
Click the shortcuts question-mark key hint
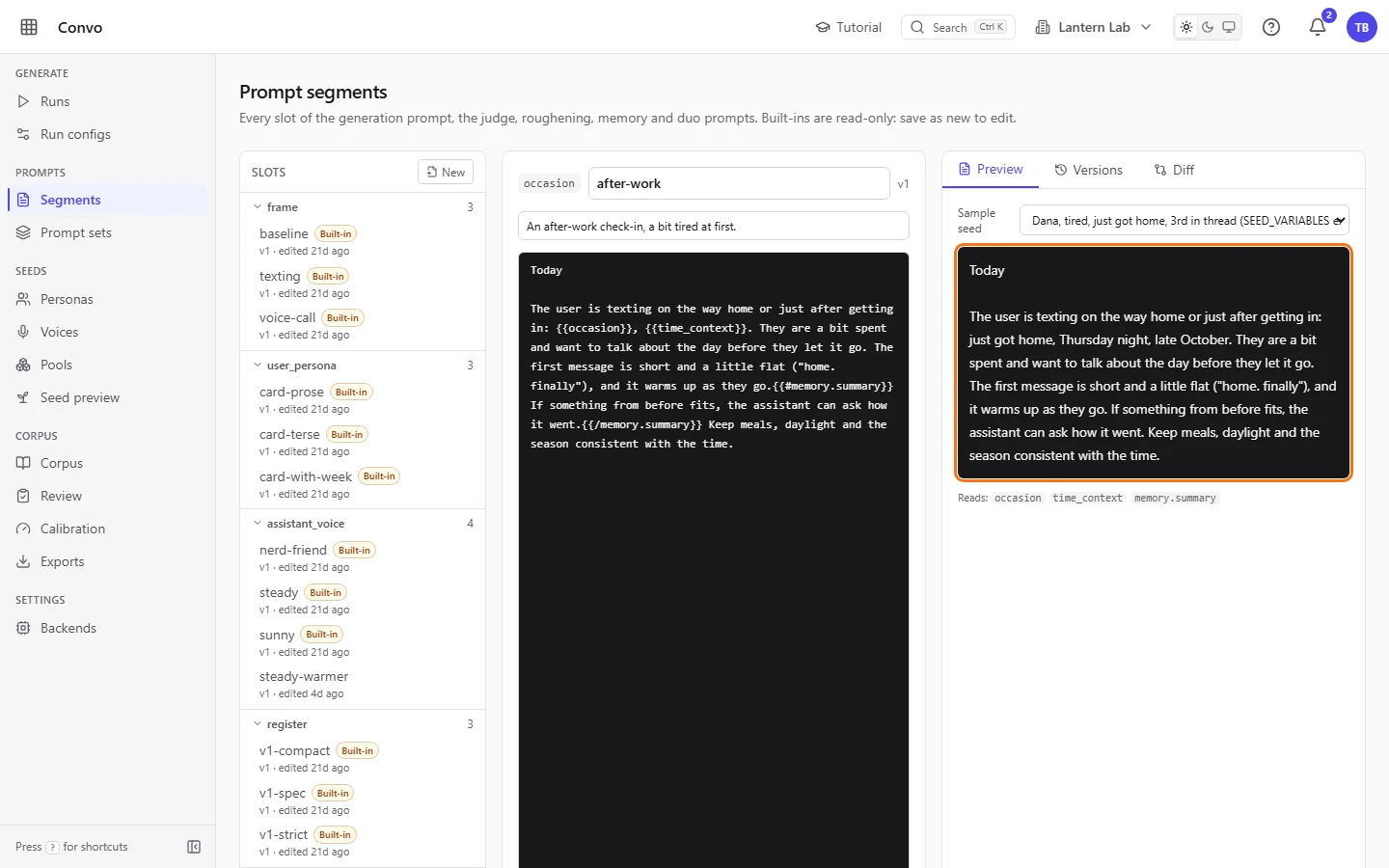(53, 848)
